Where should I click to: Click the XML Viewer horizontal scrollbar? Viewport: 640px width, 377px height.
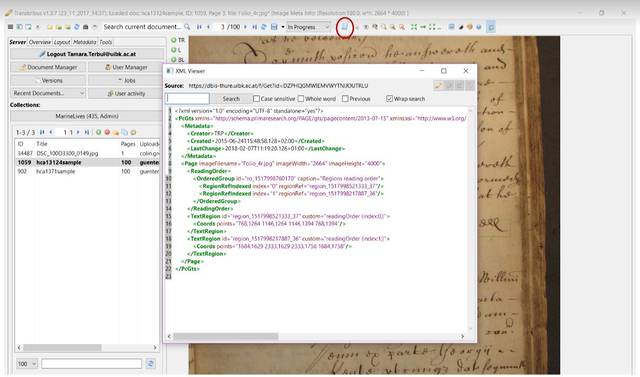tap(316, 336)
